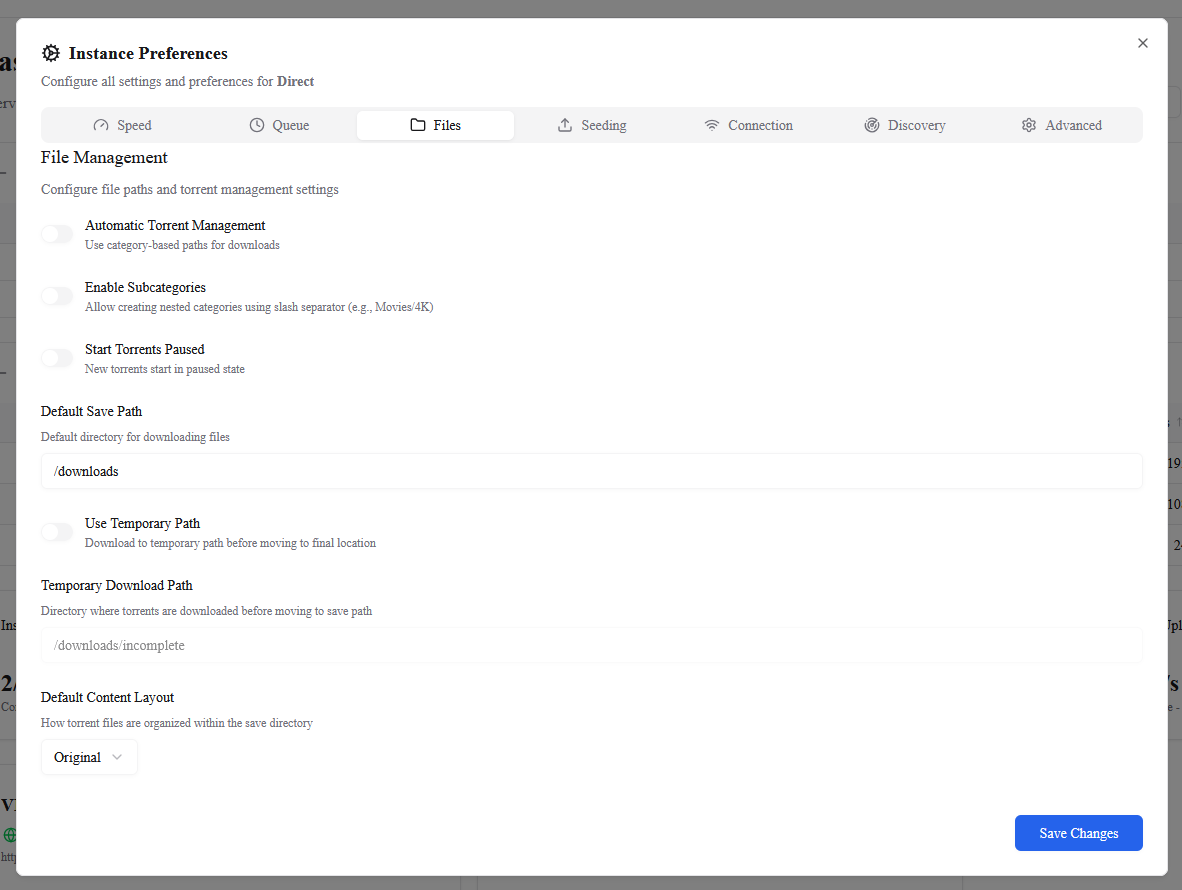The image size is (1182, 890).
Task: Enable Automatic Torrent Management toggle
Action: (57, 234)
